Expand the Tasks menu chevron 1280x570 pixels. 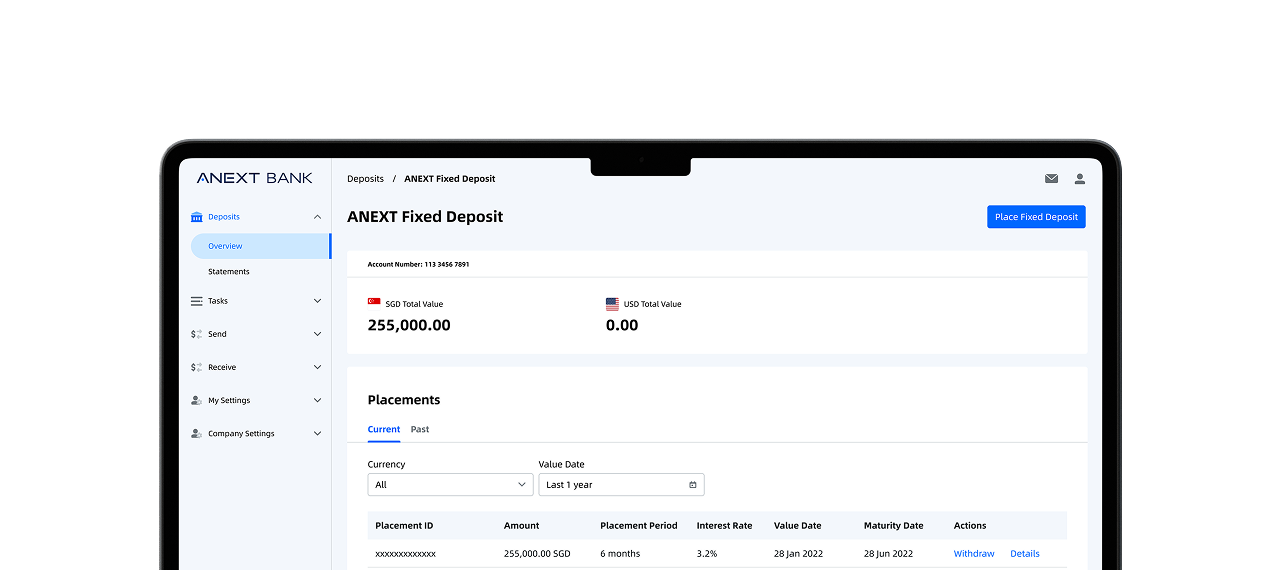tap(317, 301)
